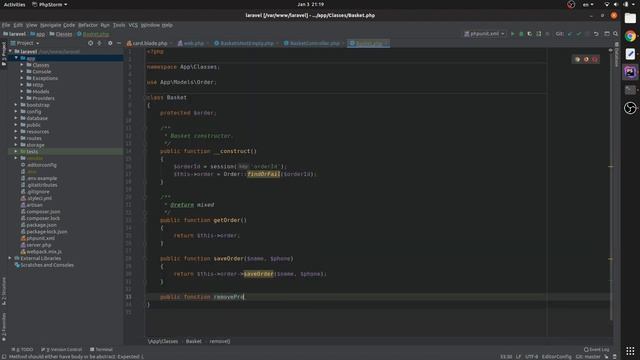Click expand/collapse all icon in Project panel header

pyautogui.click(x=99, y=43)
